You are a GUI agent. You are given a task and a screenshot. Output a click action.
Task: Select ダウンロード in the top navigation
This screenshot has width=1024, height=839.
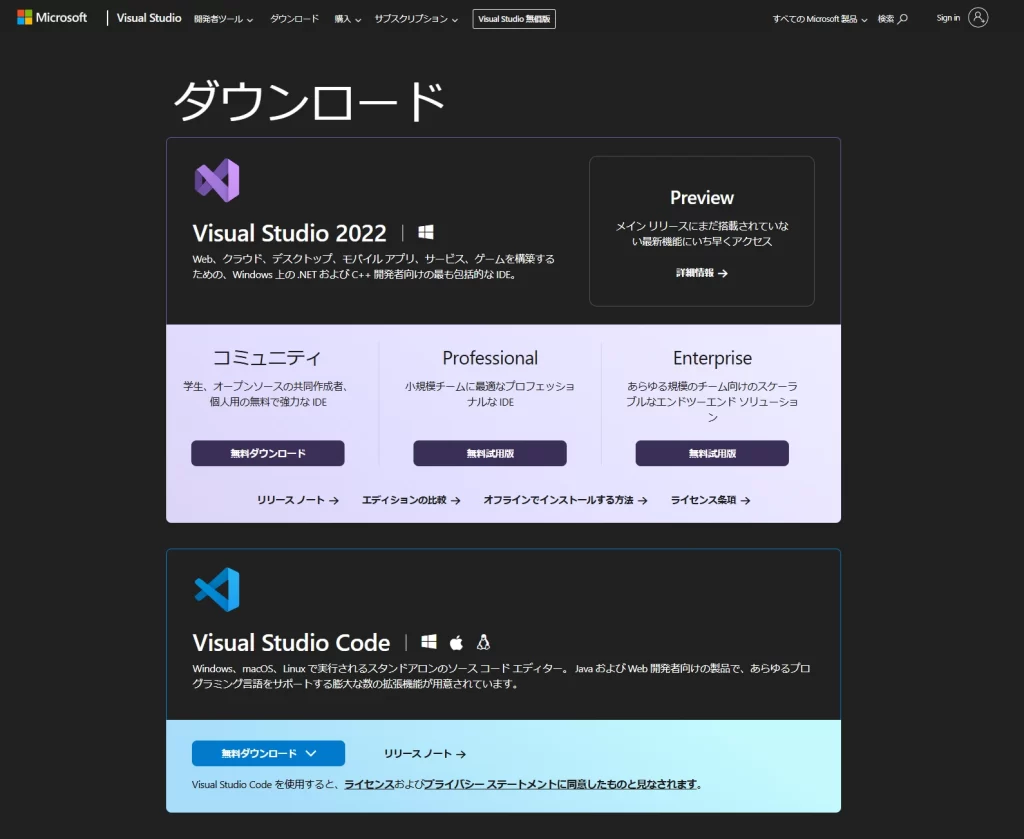pos(293,17)
